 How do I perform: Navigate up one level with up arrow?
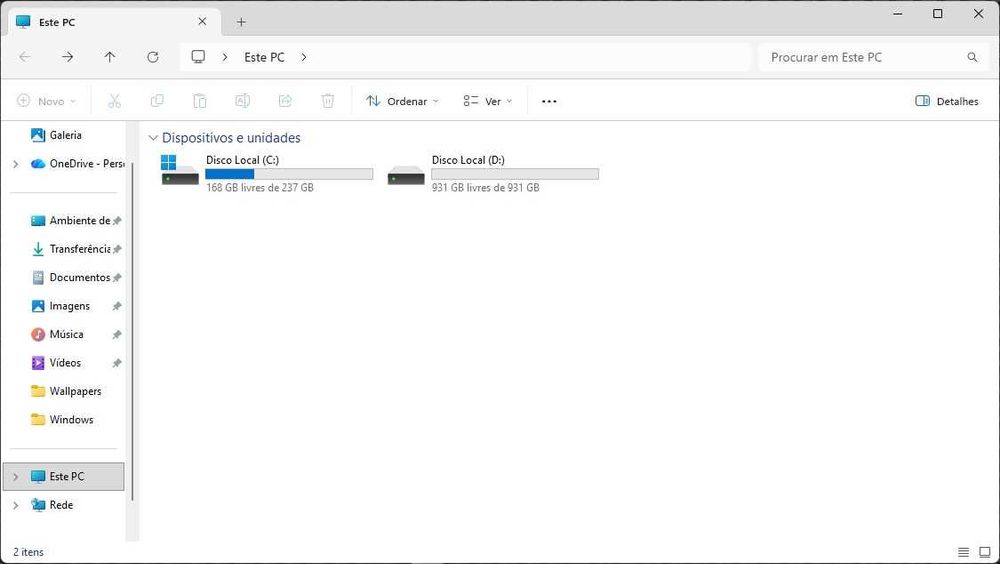pyautogui.click(x=110, y=57)
